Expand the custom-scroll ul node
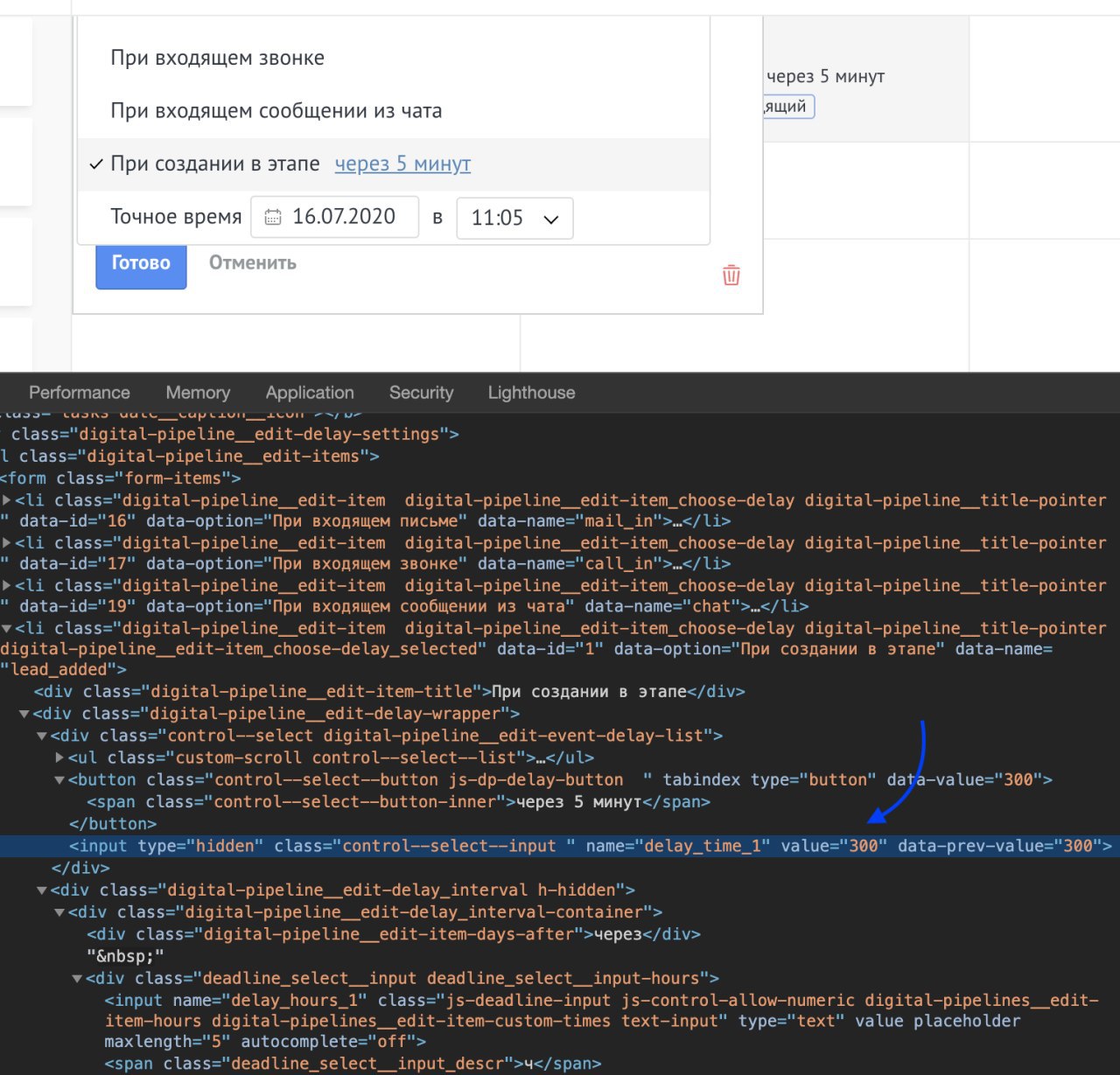Viewport: 1120px width, 1075px height. click(59, 757)
